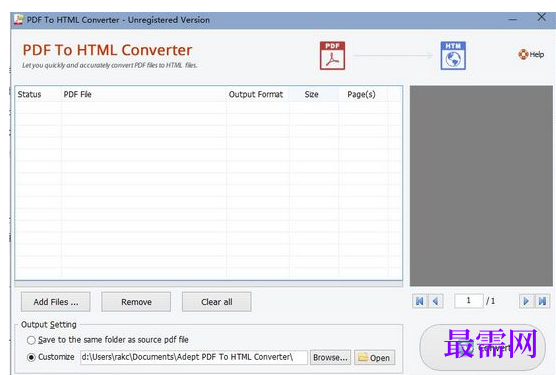Click the output path text field
556x375 pixels.
coord(194,357)
